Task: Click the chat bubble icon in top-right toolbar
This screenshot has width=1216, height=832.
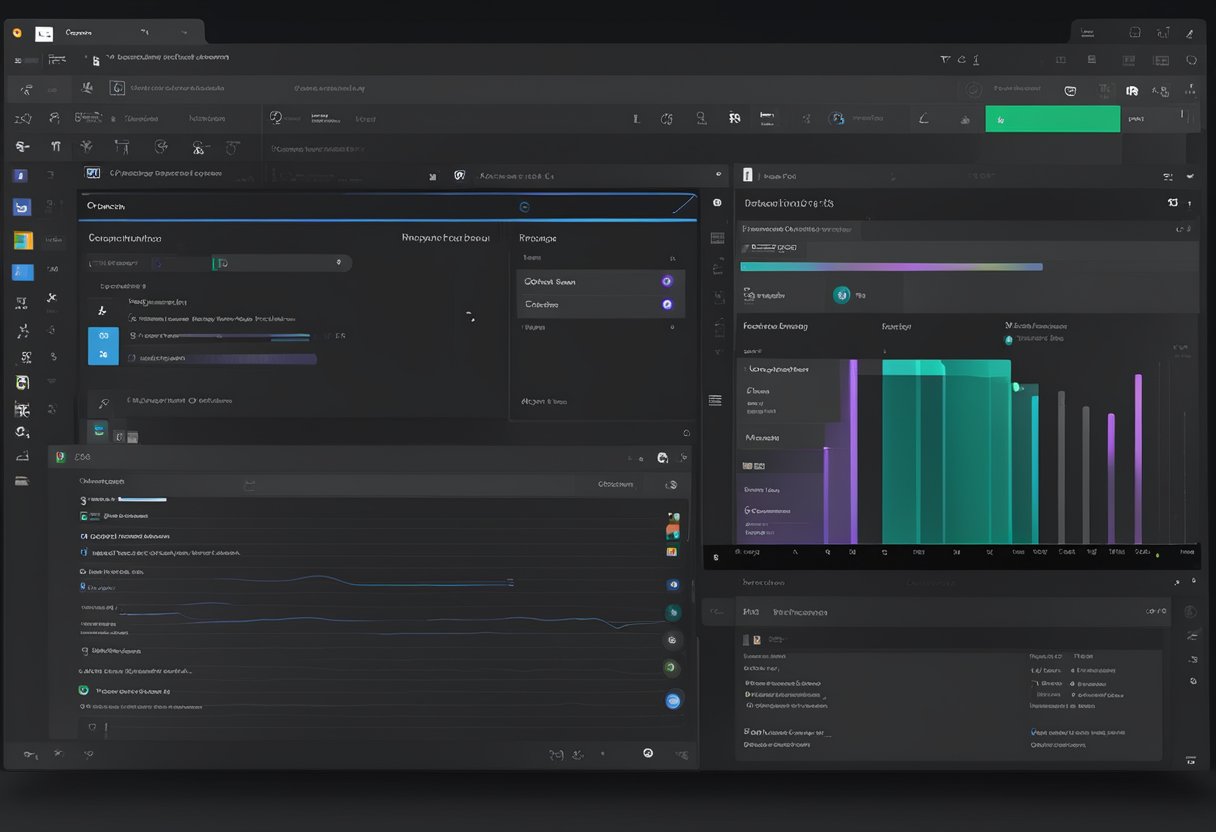Action: pos(1070,91)
